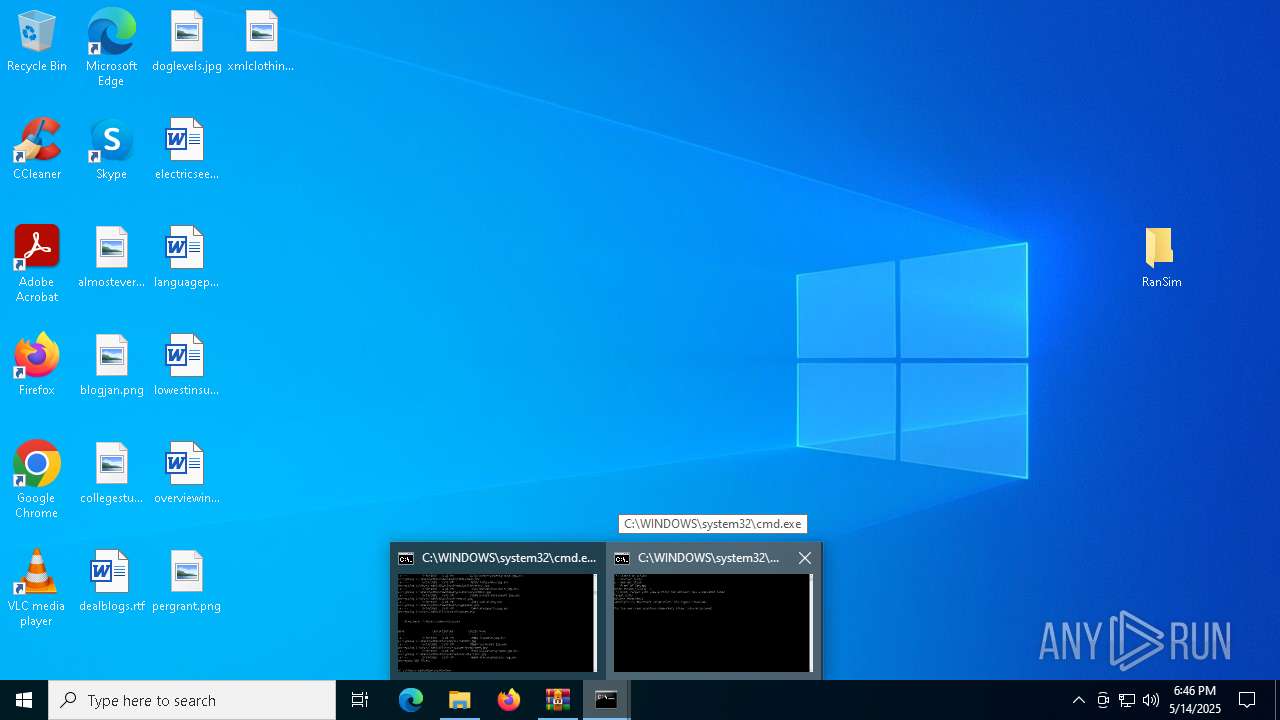1280x720 pixels.
Task: Switch to the second cmd.exe window preview
Action: coord(712,611)
